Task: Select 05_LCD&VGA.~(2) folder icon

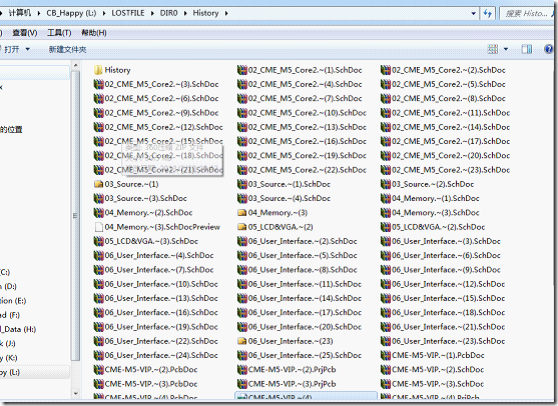Action: [242, 227]
